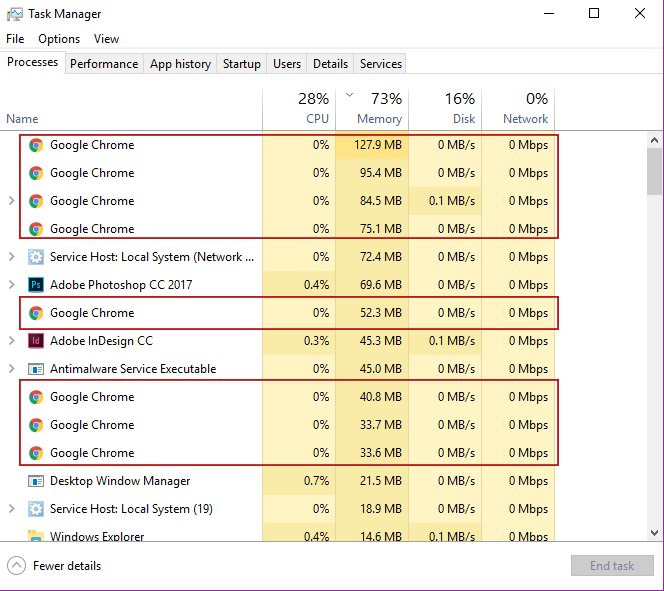Sort processes by the Name column header
664x591 pixels.
pyautogui.click(x=131, y=109)
